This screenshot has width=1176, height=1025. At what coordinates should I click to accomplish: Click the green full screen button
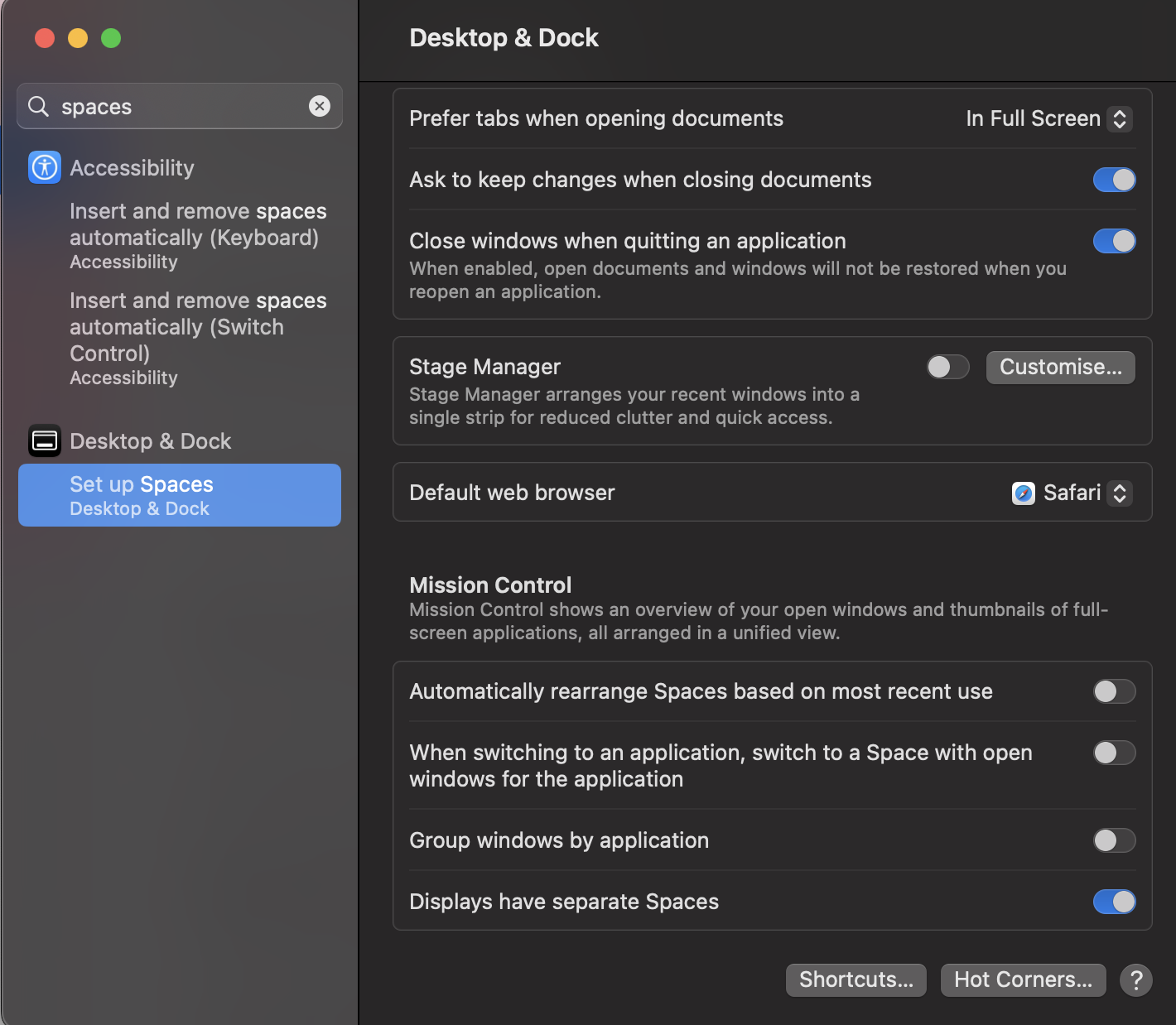coord(111,38)
